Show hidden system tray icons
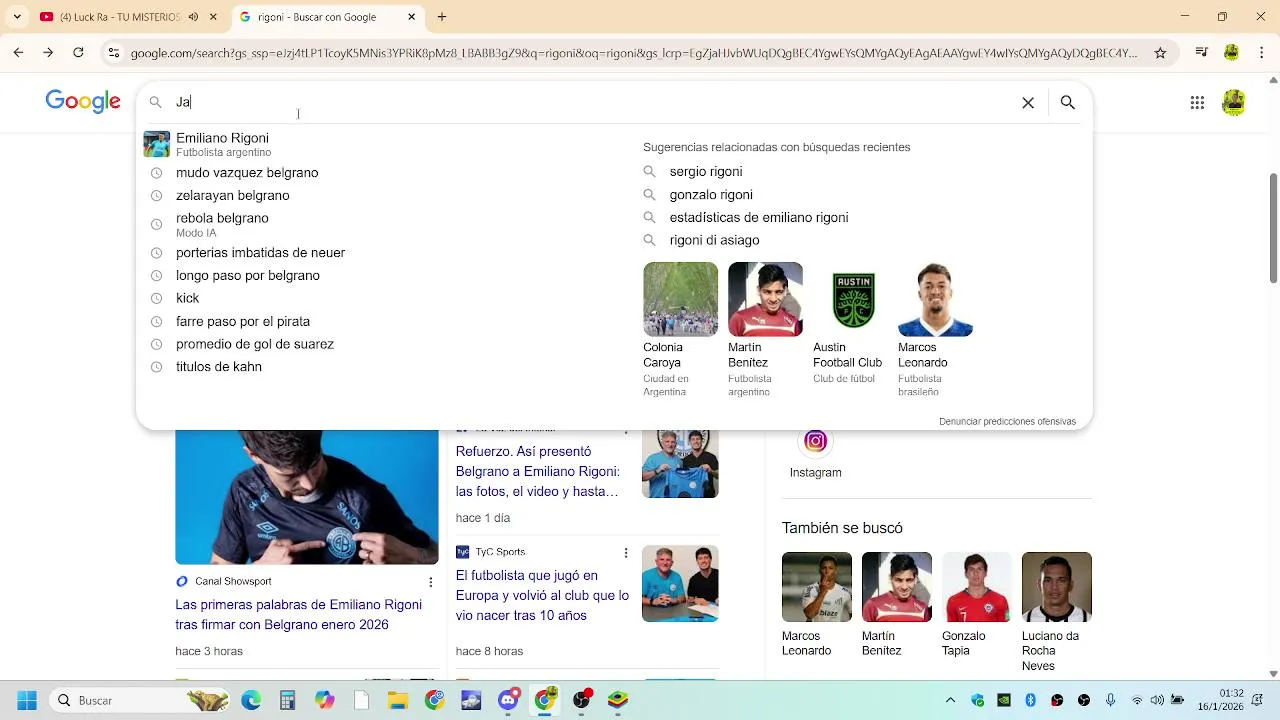The width and height of the screenshot is (1280, 720). pos(950,700)
